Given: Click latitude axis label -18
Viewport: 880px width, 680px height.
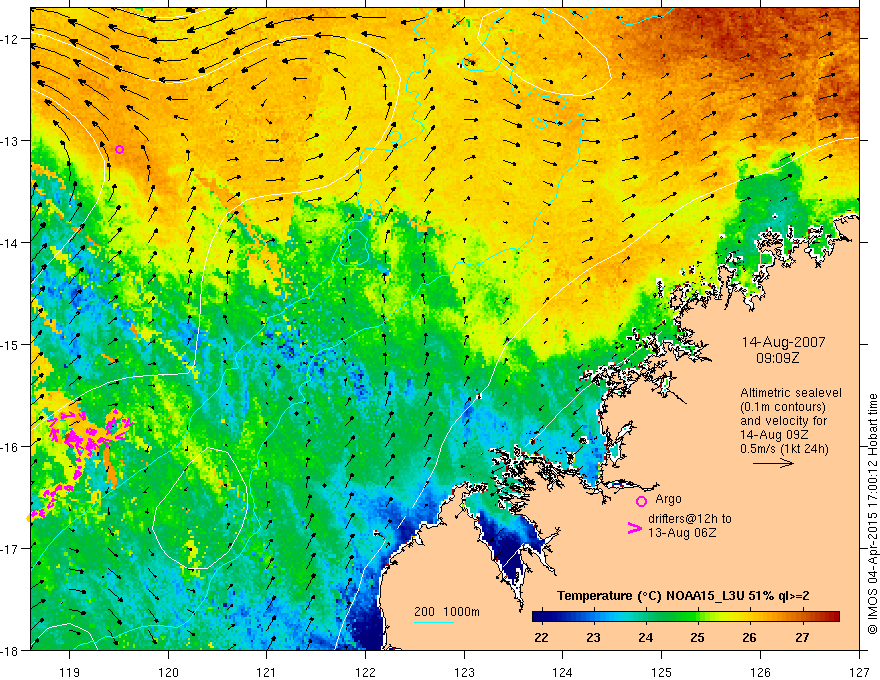Looking at the screenshot, I should tap(9, 651).
